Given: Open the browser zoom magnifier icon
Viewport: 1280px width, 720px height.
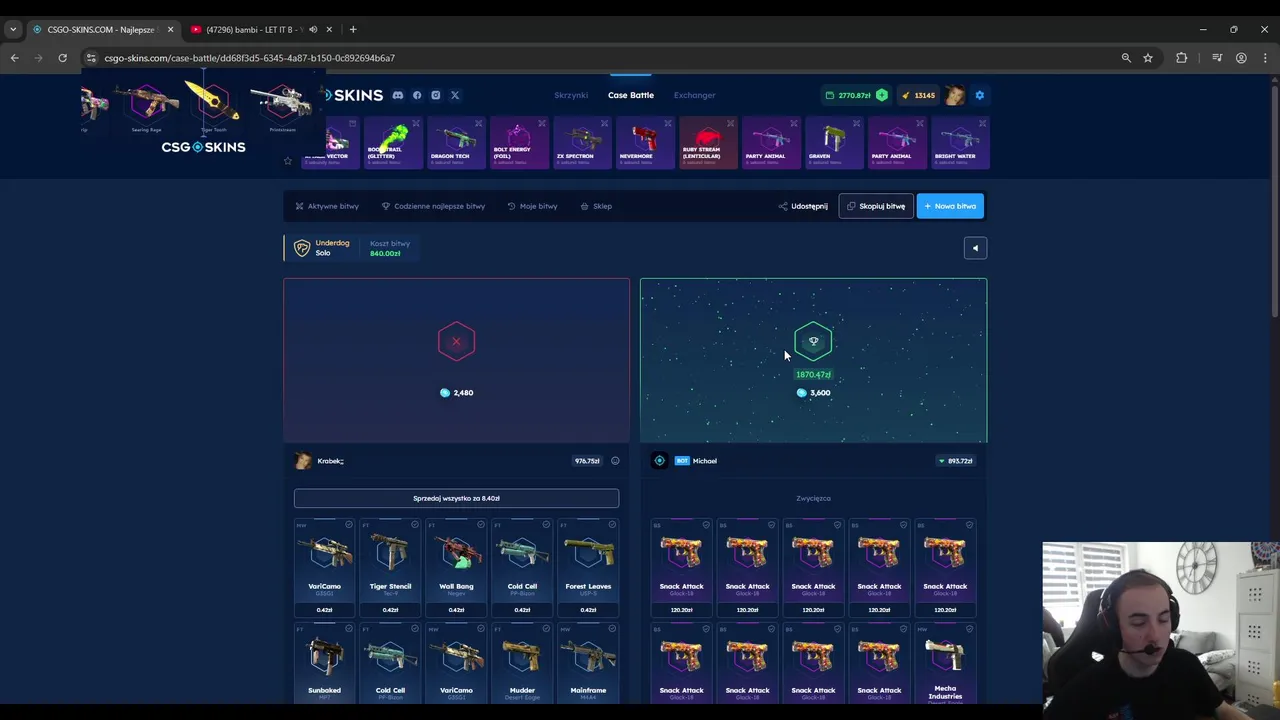Looking at the screenshot, I should click(1126, 58).
